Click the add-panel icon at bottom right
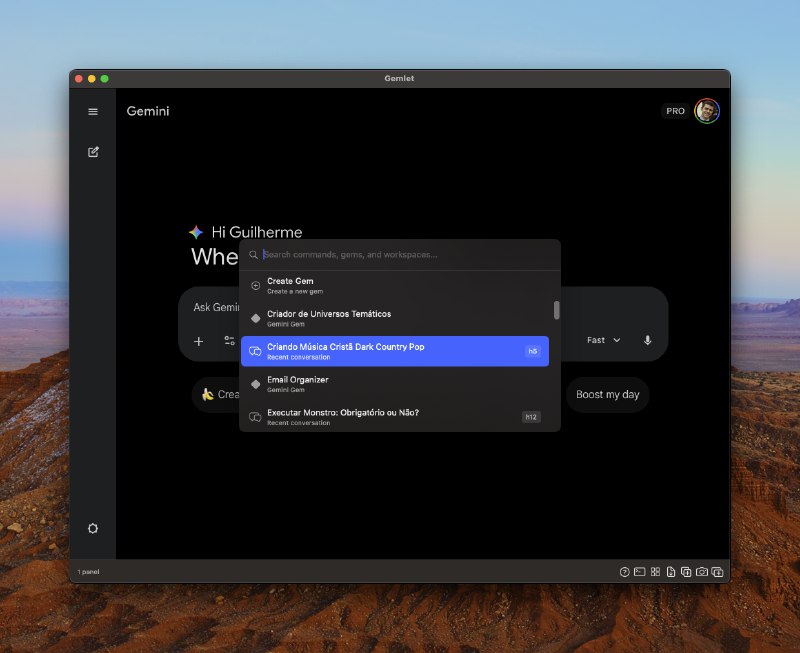The height and width of the screenshot is (653, 800). (x=718, y=571)
